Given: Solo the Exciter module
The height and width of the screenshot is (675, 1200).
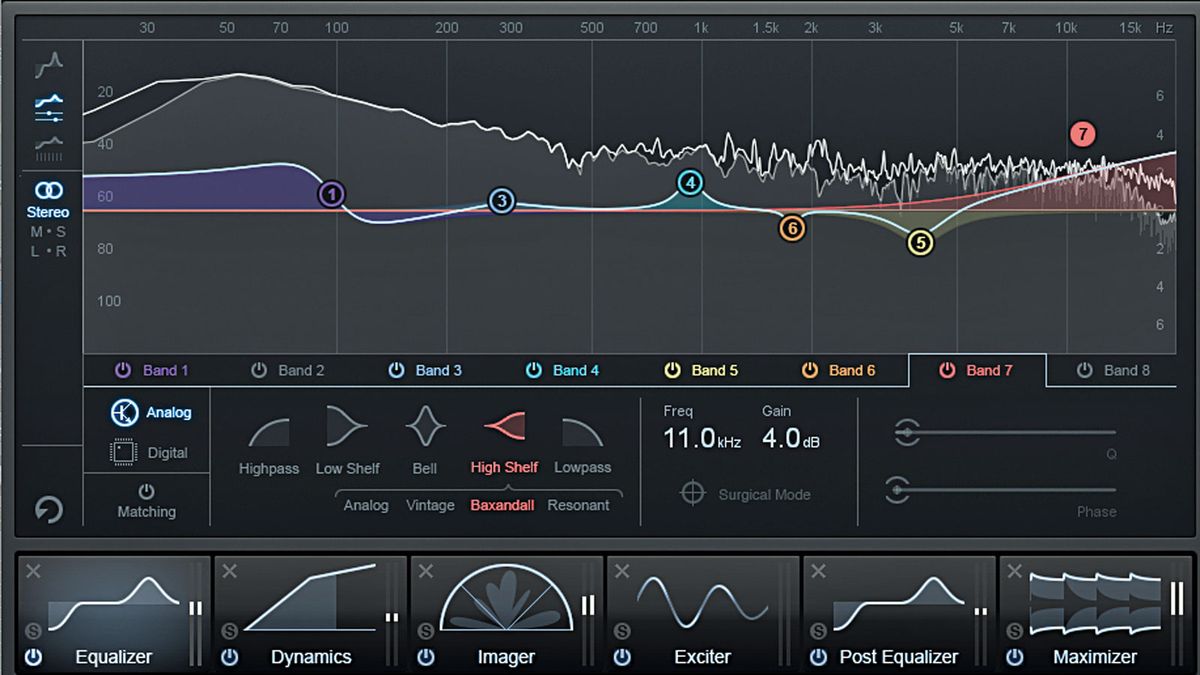Looking at the screenshot, I should [x=622, y=631].
